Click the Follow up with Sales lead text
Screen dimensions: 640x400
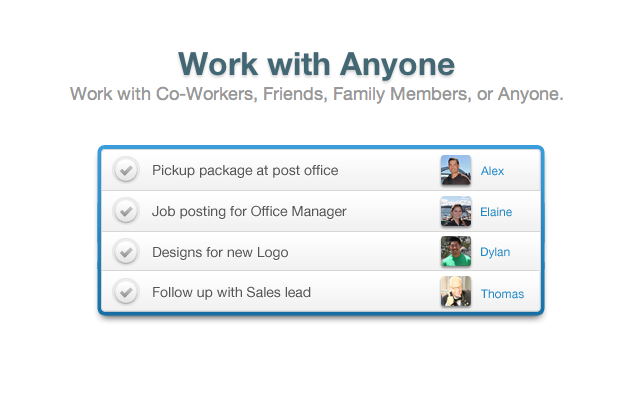pos(231,293)
